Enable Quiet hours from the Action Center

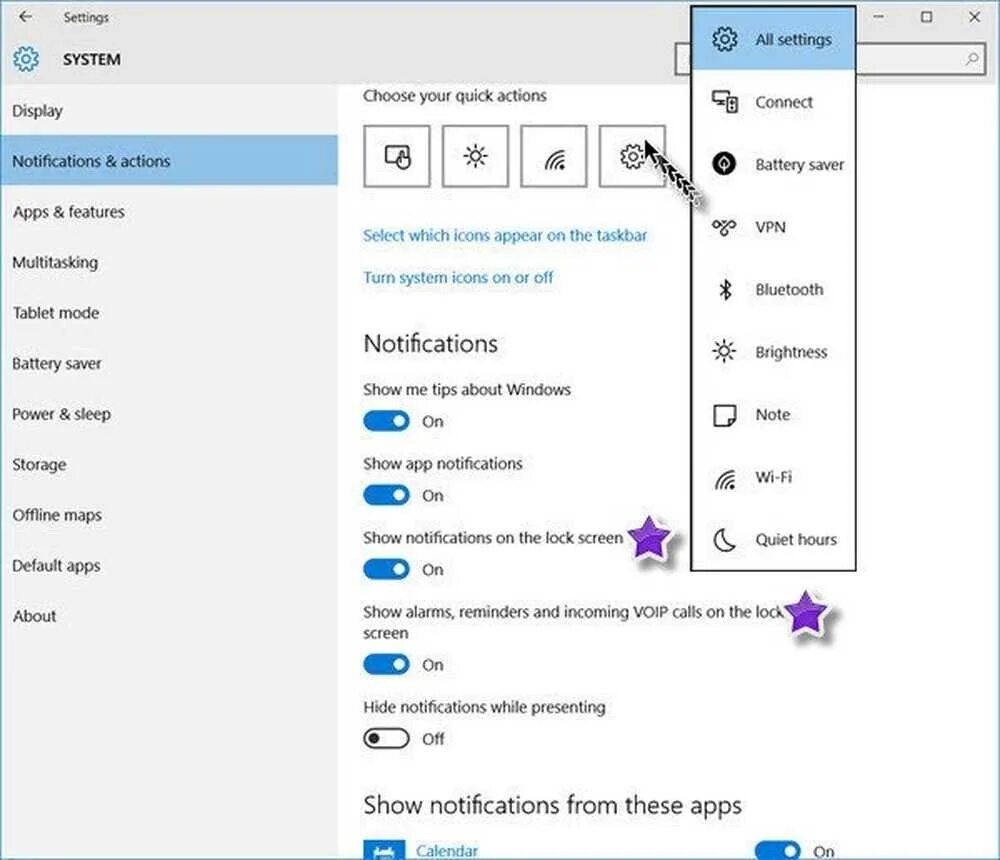click(x=796, y=539)
